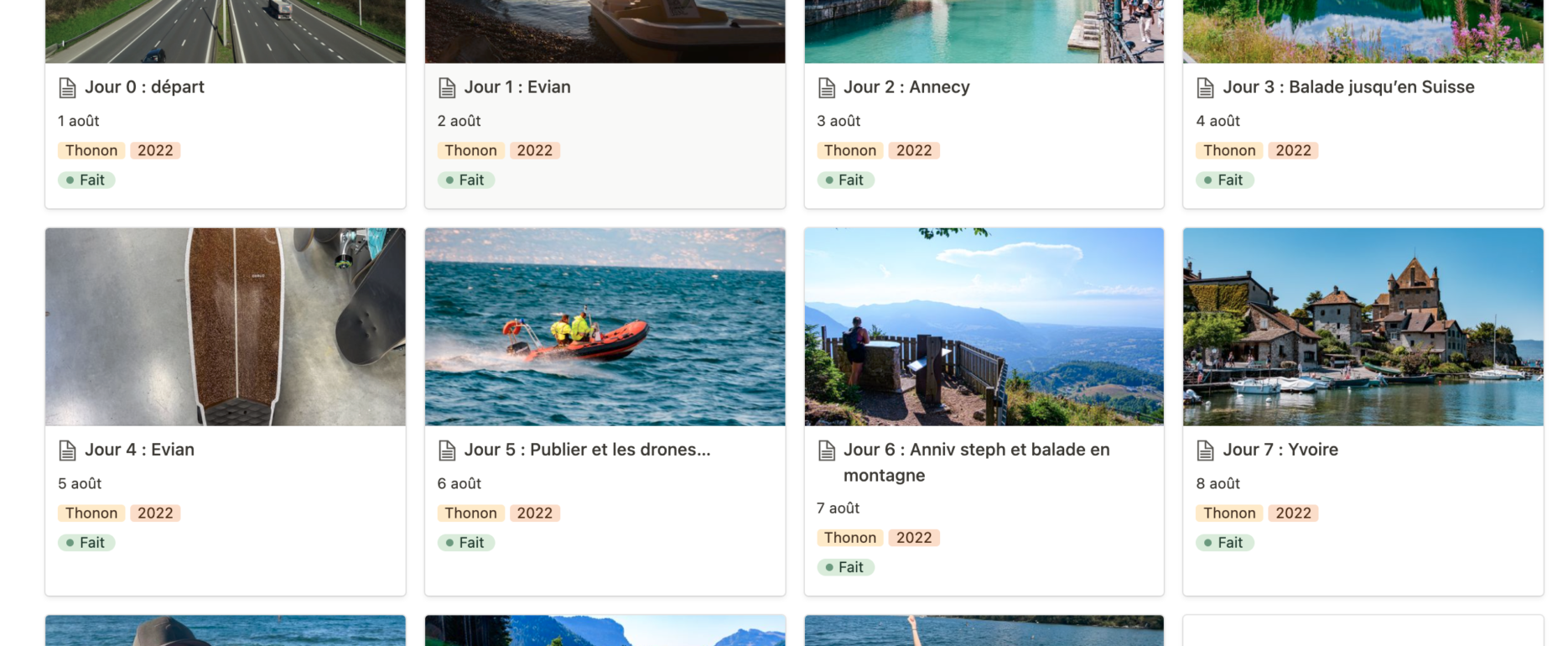Select the Thonon tag on Jour 1 card
The width and height of the screenshot is (1568, 646).
click(x=470, y=150)
